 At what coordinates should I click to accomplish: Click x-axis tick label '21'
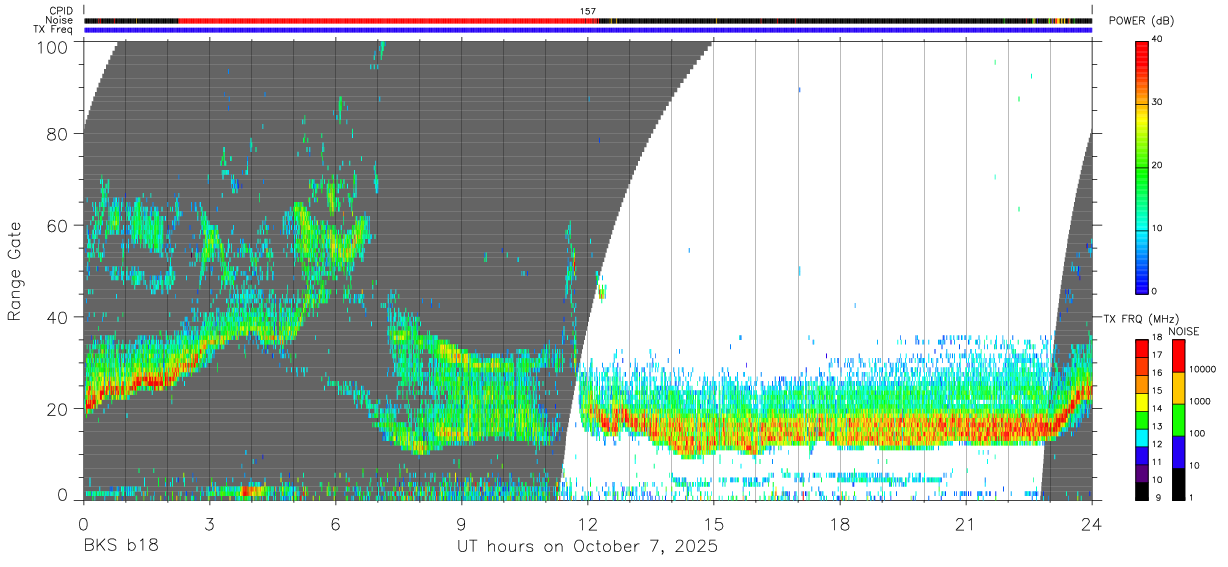point(966,524)
